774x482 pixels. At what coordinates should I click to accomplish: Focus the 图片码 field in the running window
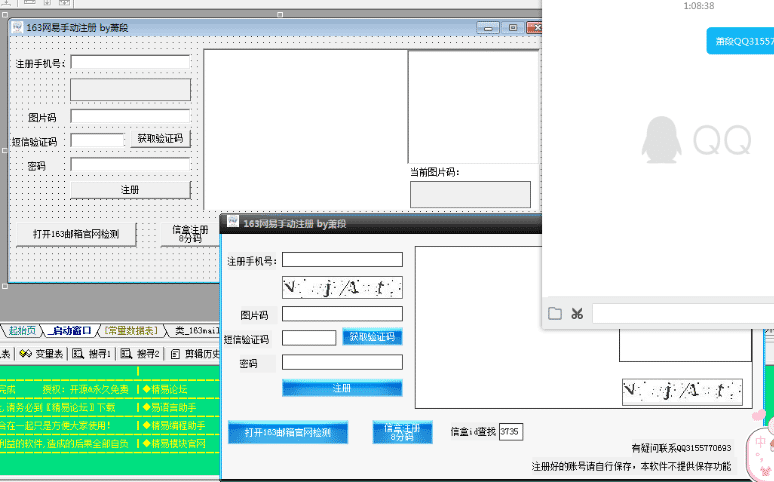tap(342, 314)
